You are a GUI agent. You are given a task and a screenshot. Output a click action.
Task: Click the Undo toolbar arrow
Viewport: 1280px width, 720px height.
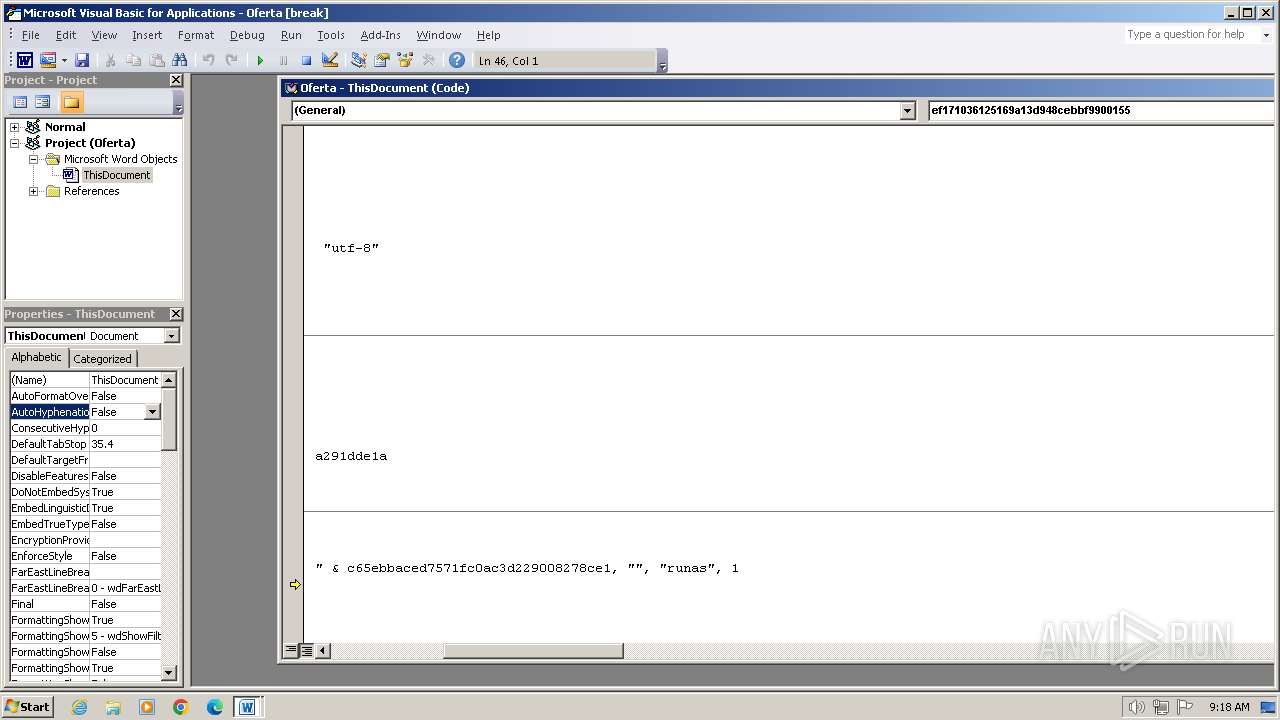click(x=208, y=60)
